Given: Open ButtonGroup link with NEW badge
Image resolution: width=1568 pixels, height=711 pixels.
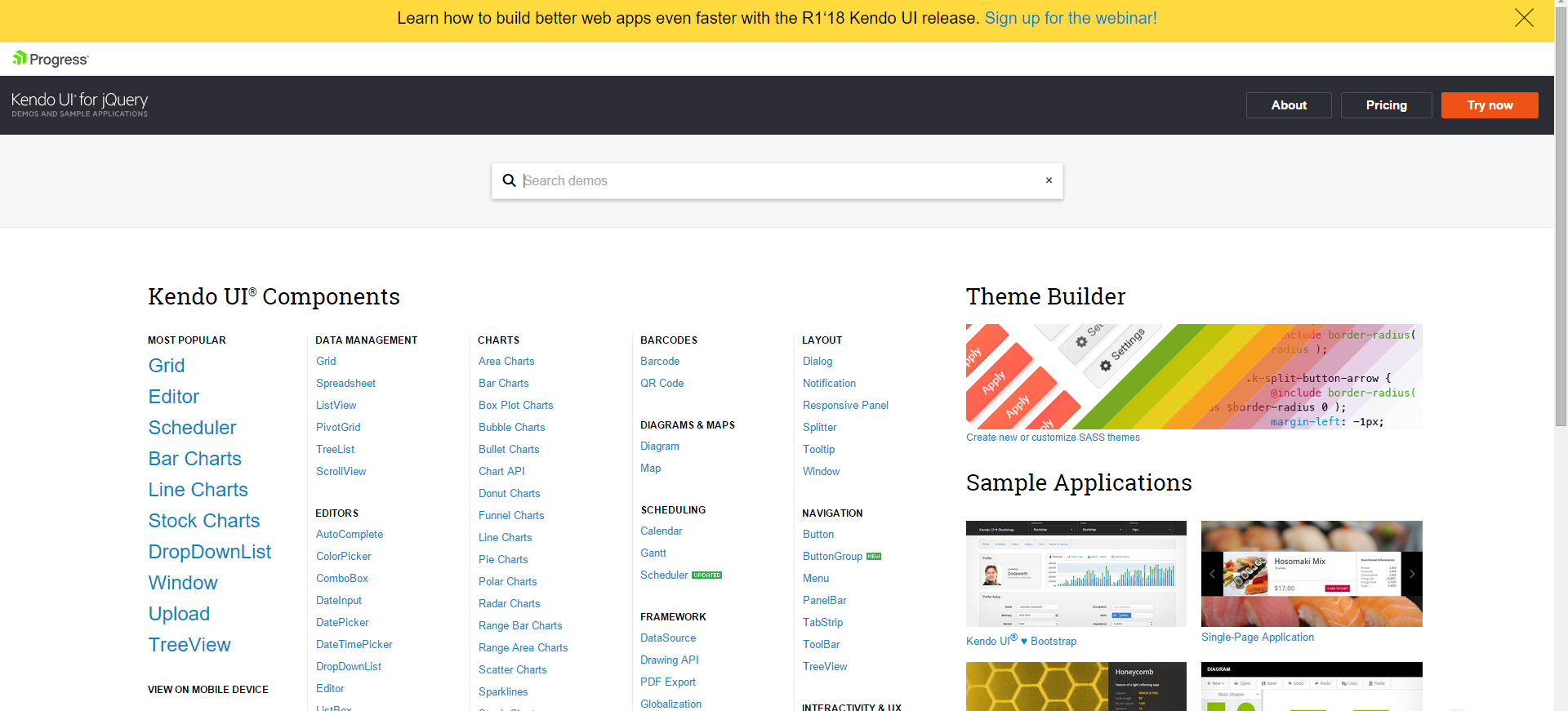Looking at the screenshot, I should [x=832, y=556].
